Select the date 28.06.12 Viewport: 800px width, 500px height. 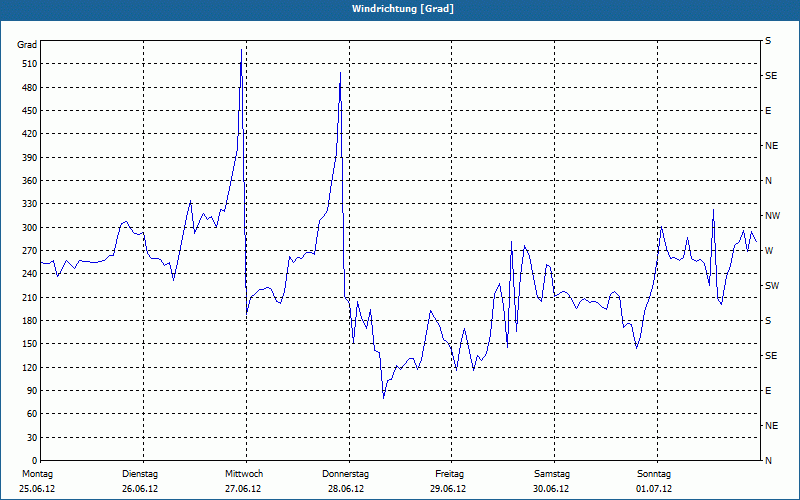346,489
